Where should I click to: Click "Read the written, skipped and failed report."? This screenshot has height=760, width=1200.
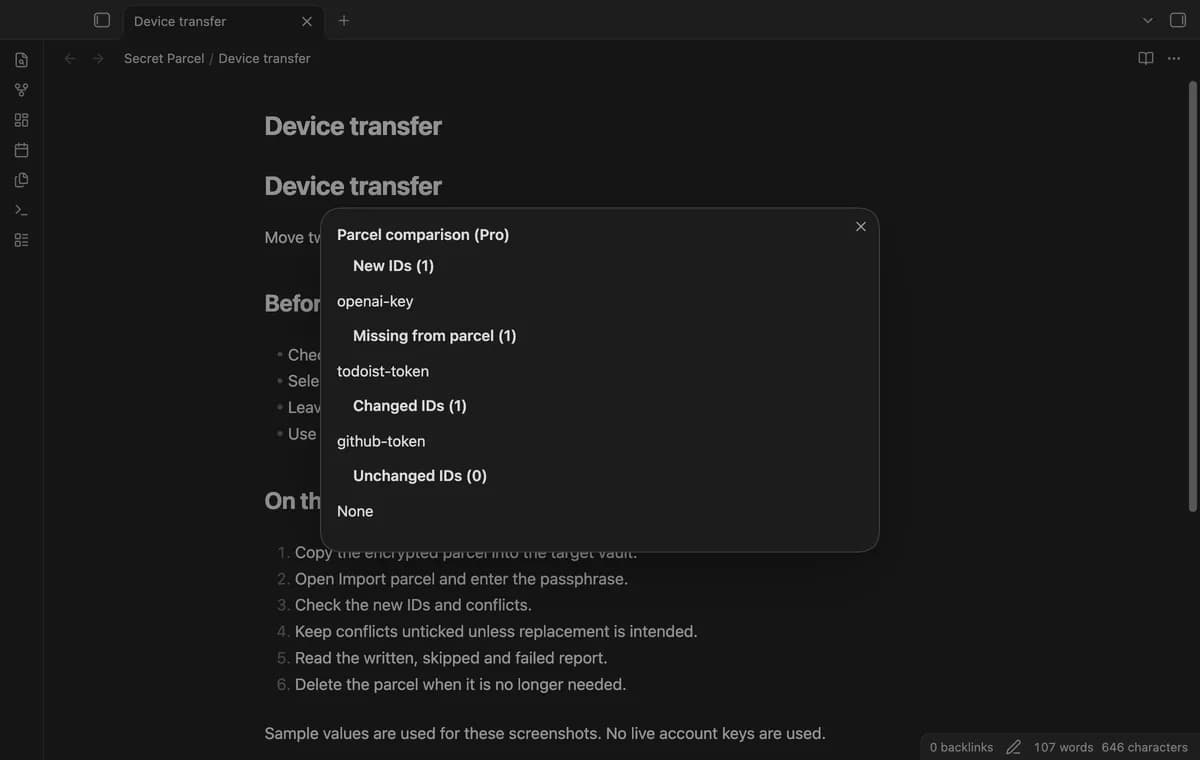point(451,658)
